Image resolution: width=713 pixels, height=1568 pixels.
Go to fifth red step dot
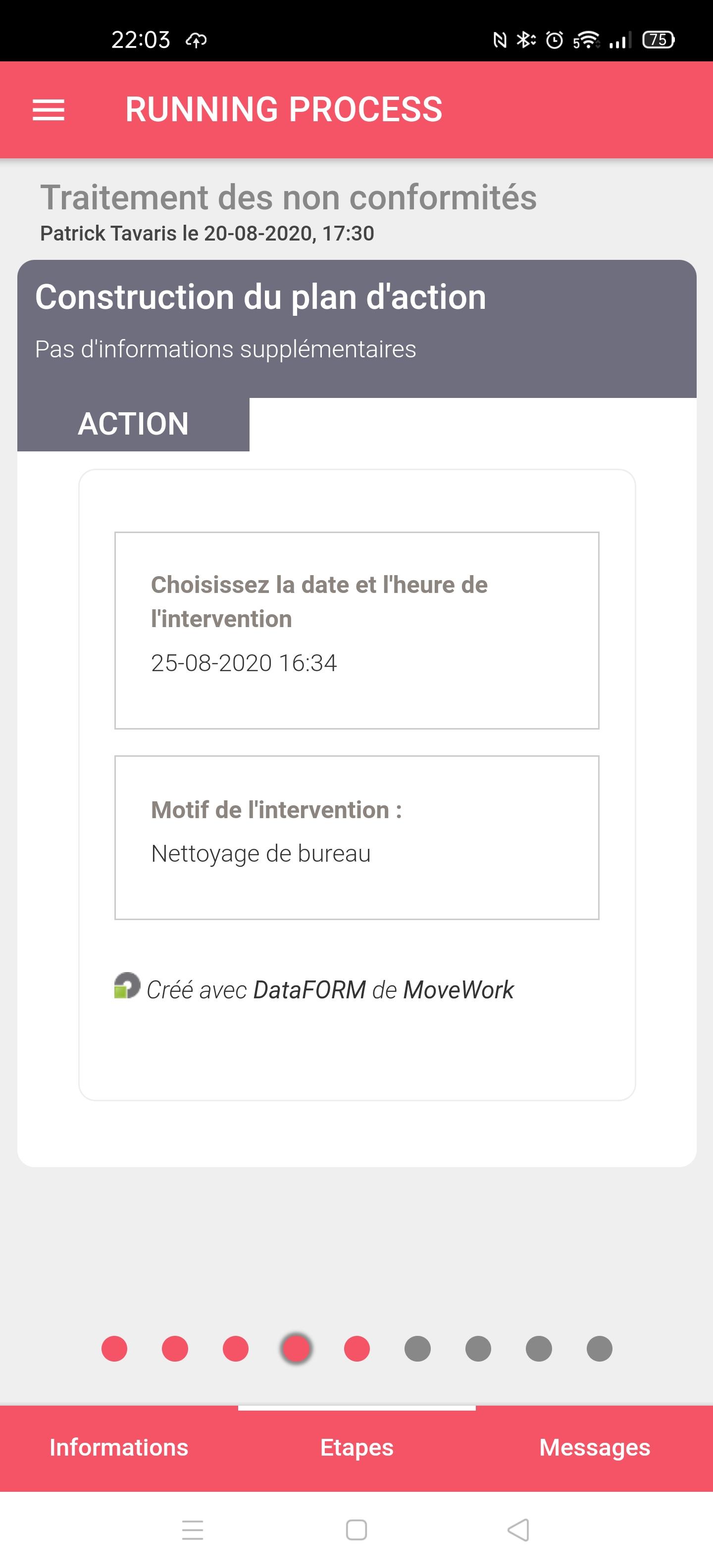[357, 1348]
